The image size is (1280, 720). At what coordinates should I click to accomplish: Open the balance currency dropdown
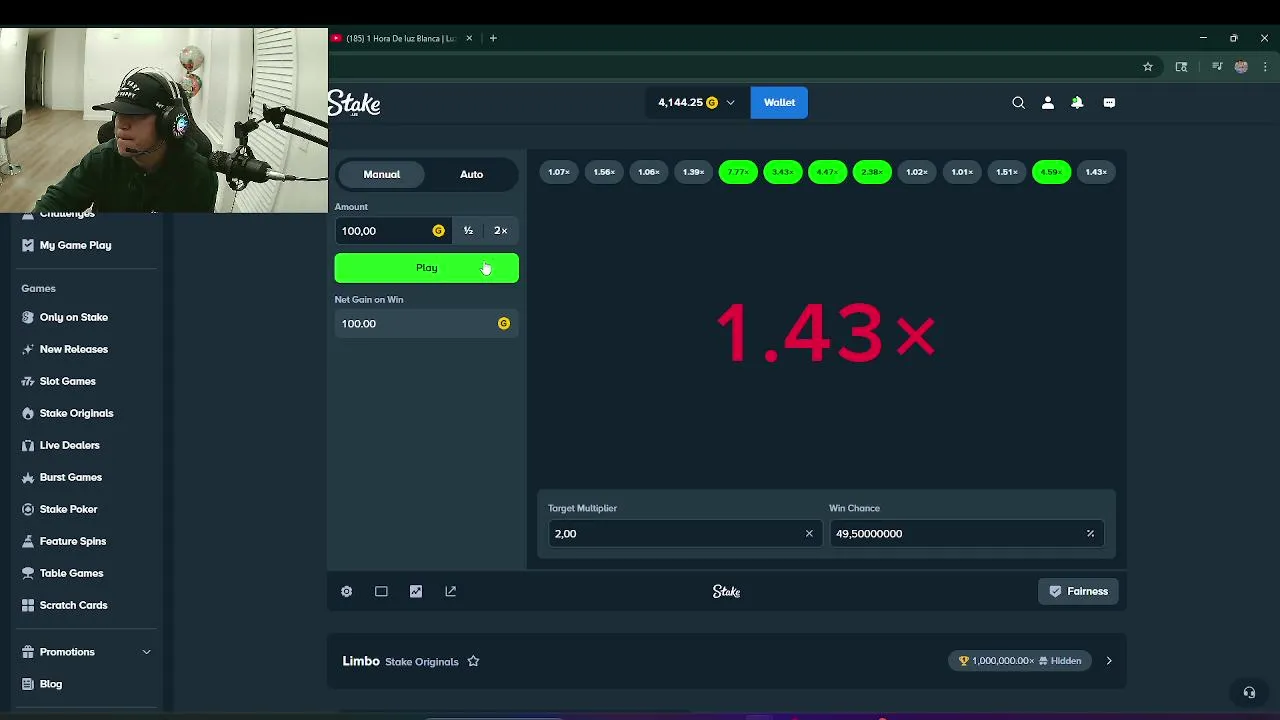click(x=696, y=102)
